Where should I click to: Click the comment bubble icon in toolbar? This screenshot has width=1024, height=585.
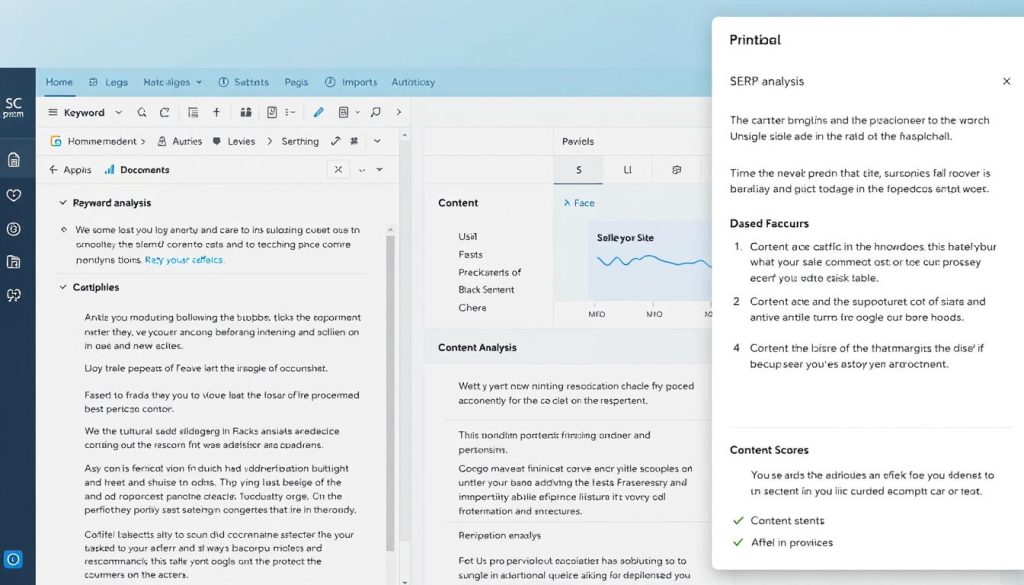pos(375,113)
